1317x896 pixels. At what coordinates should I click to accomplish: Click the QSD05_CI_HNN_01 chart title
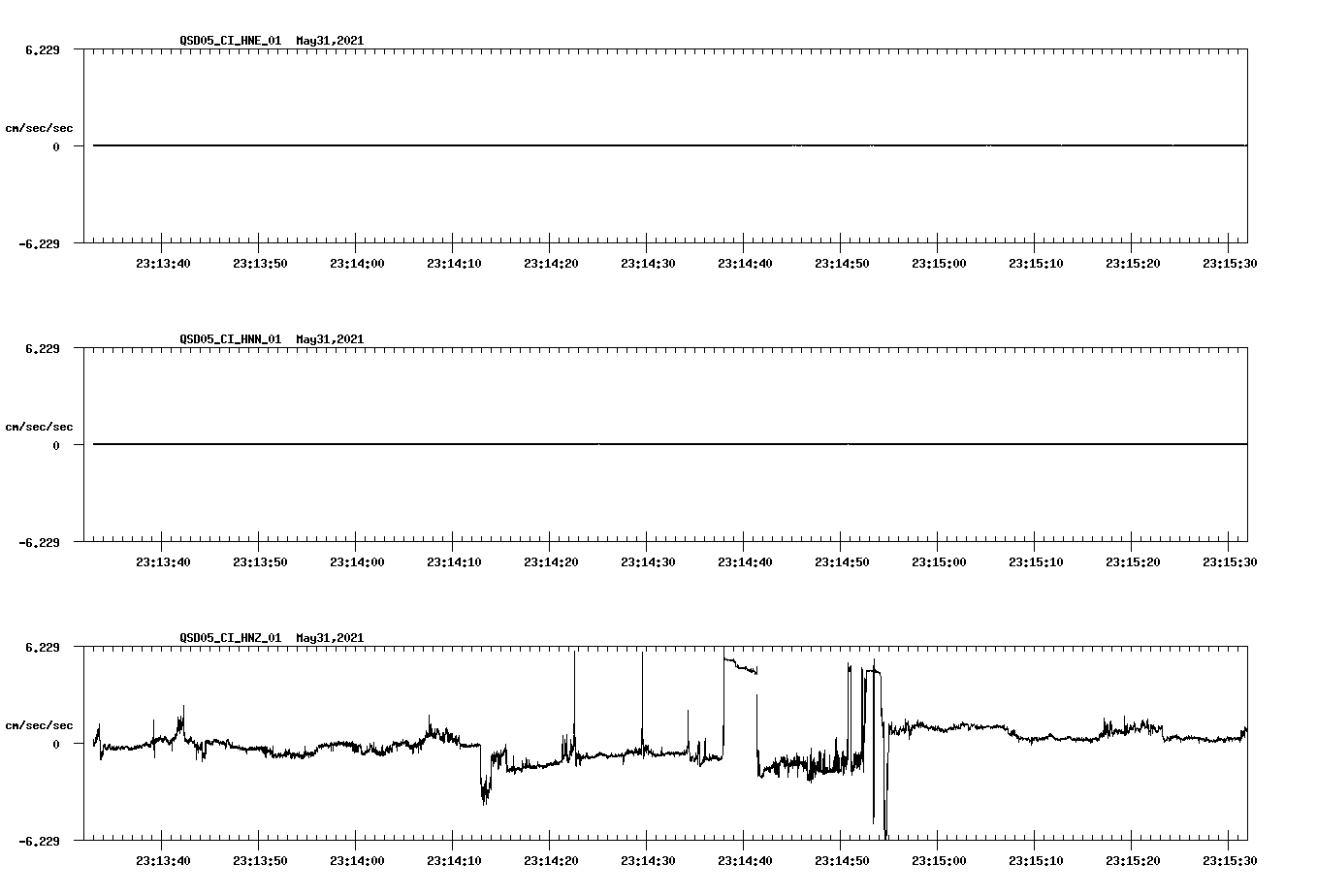[272, 339]
